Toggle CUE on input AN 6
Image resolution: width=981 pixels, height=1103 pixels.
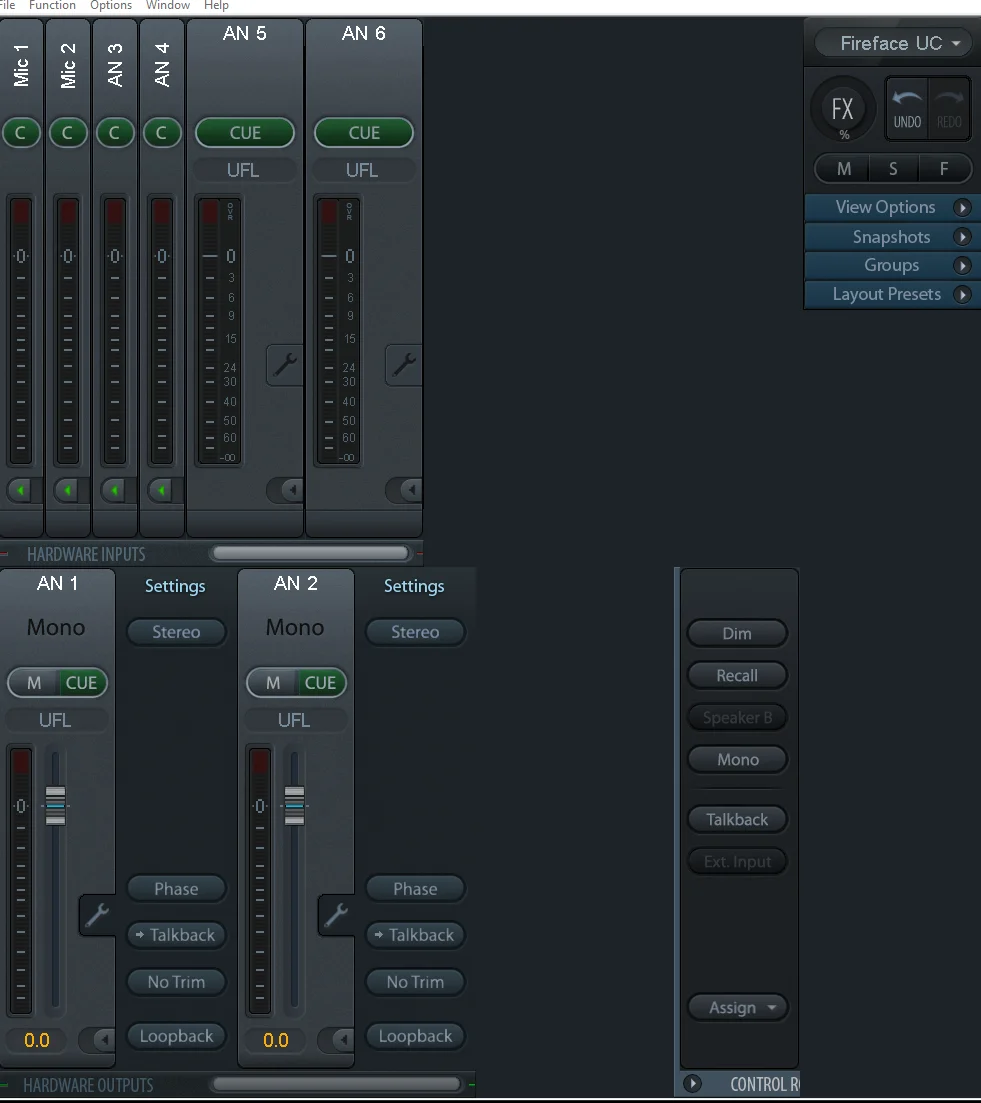pyautogui.click(x=364, y=133)
